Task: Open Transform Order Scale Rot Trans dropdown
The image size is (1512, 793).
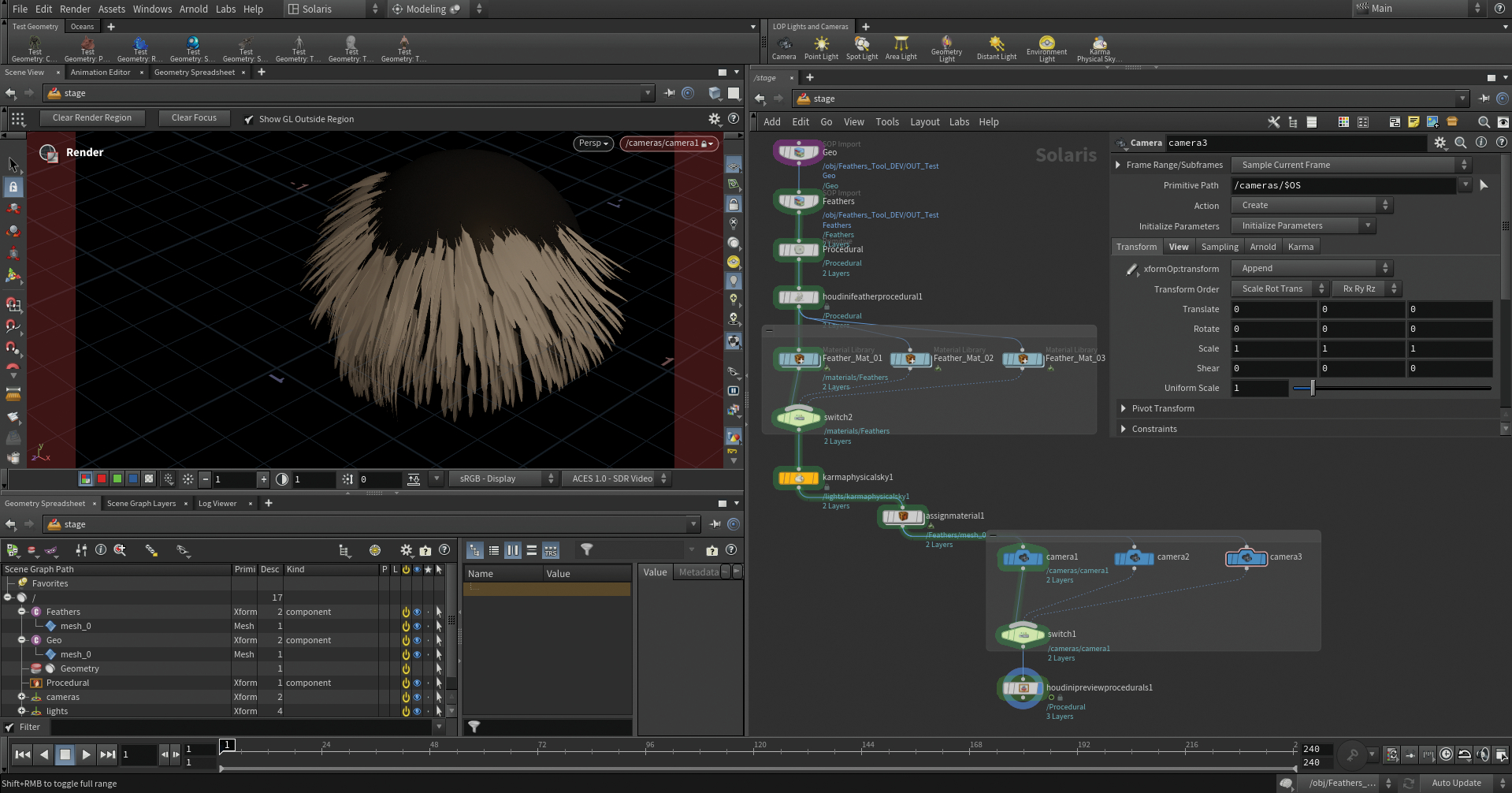Action: (x=1280, y=289)
